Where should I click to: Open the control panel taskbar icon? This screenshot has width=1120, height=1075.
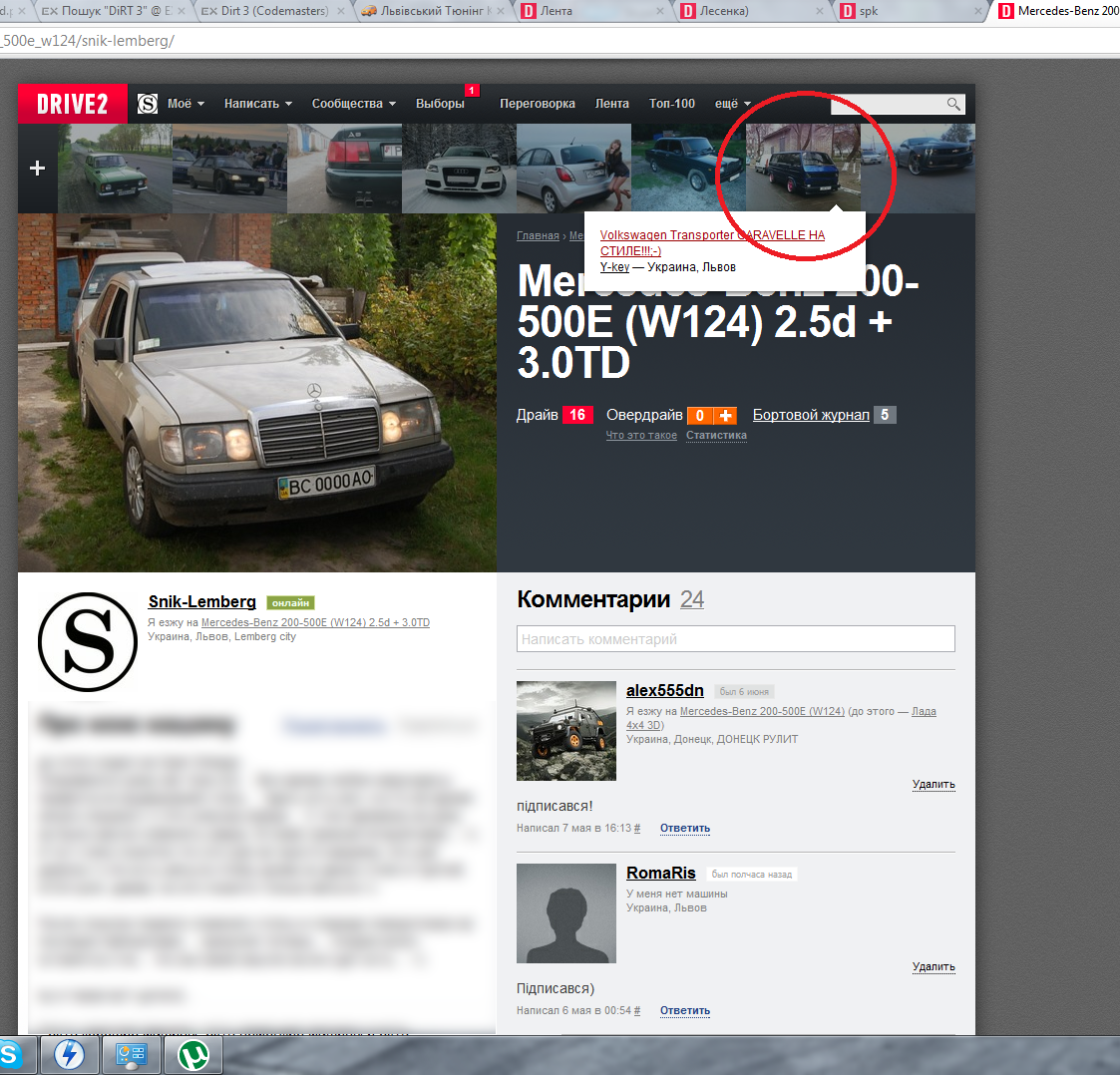click(x=131, y=1055)
